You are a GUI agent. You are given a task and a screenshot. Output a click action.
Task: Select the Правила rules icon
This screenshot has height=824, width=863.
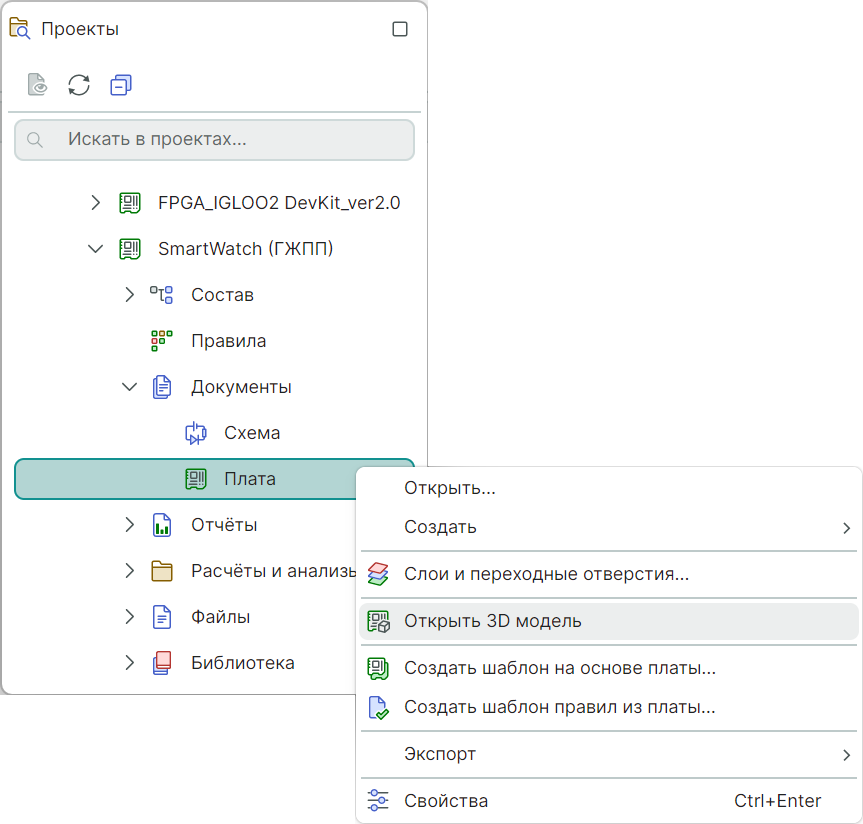[162, 341]
